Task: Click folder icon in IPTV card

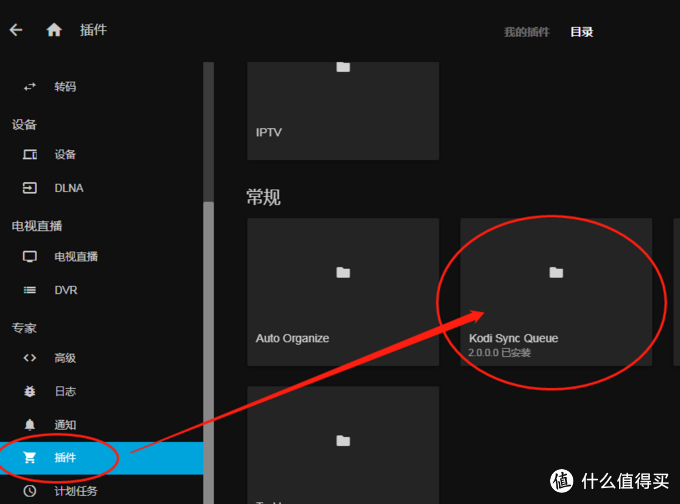Action: tap(343, 67)
